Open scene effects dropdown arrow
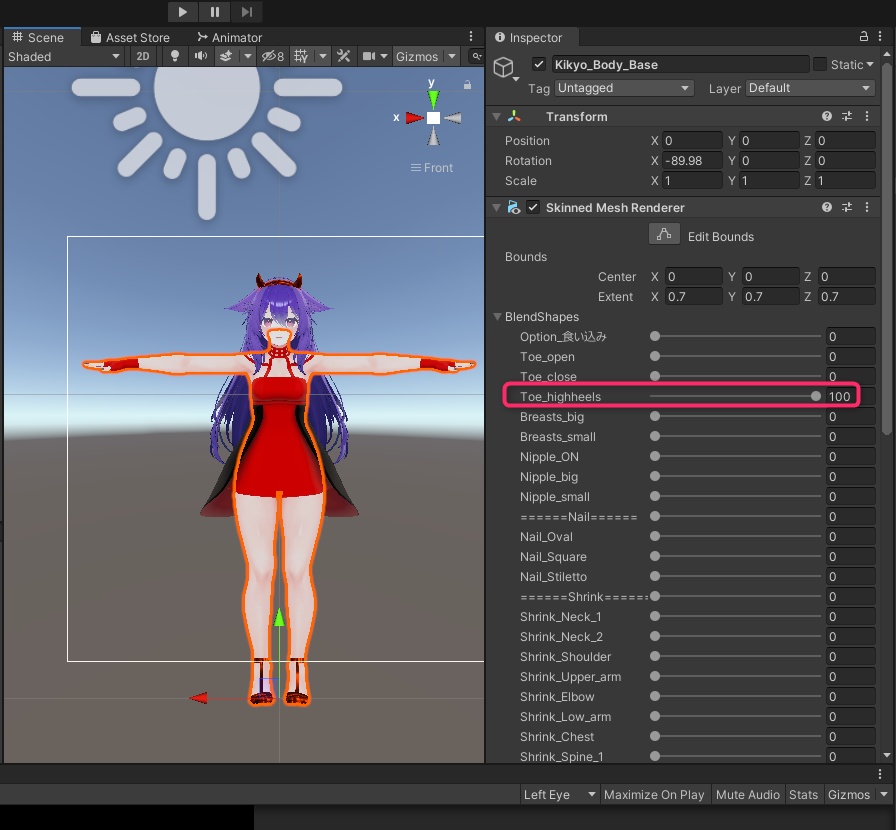 (x=247, y=56)
